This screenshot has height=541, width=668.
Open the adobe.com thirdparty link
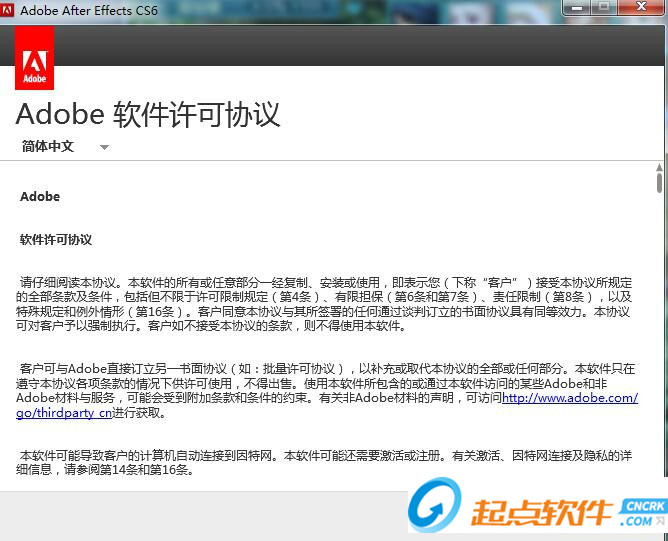pos(570,398)
